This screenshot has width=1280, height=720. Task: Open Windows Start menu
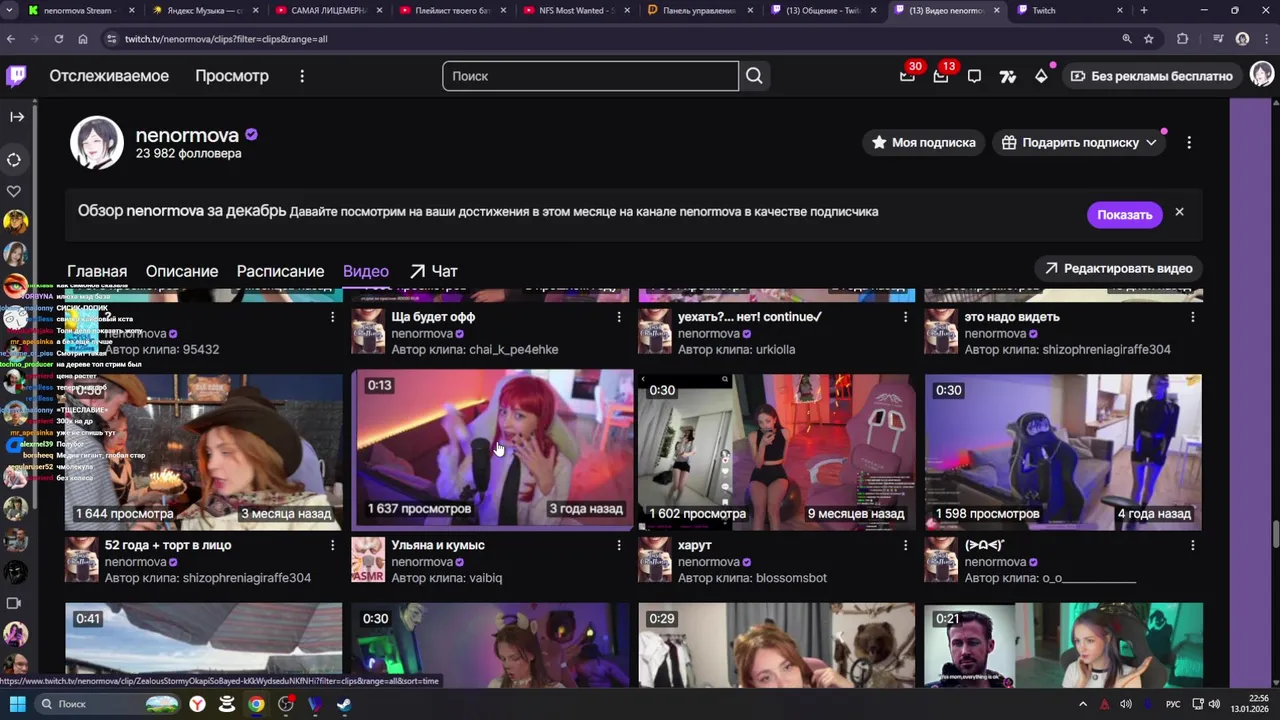pyautogui.click(x=17, y=704)
